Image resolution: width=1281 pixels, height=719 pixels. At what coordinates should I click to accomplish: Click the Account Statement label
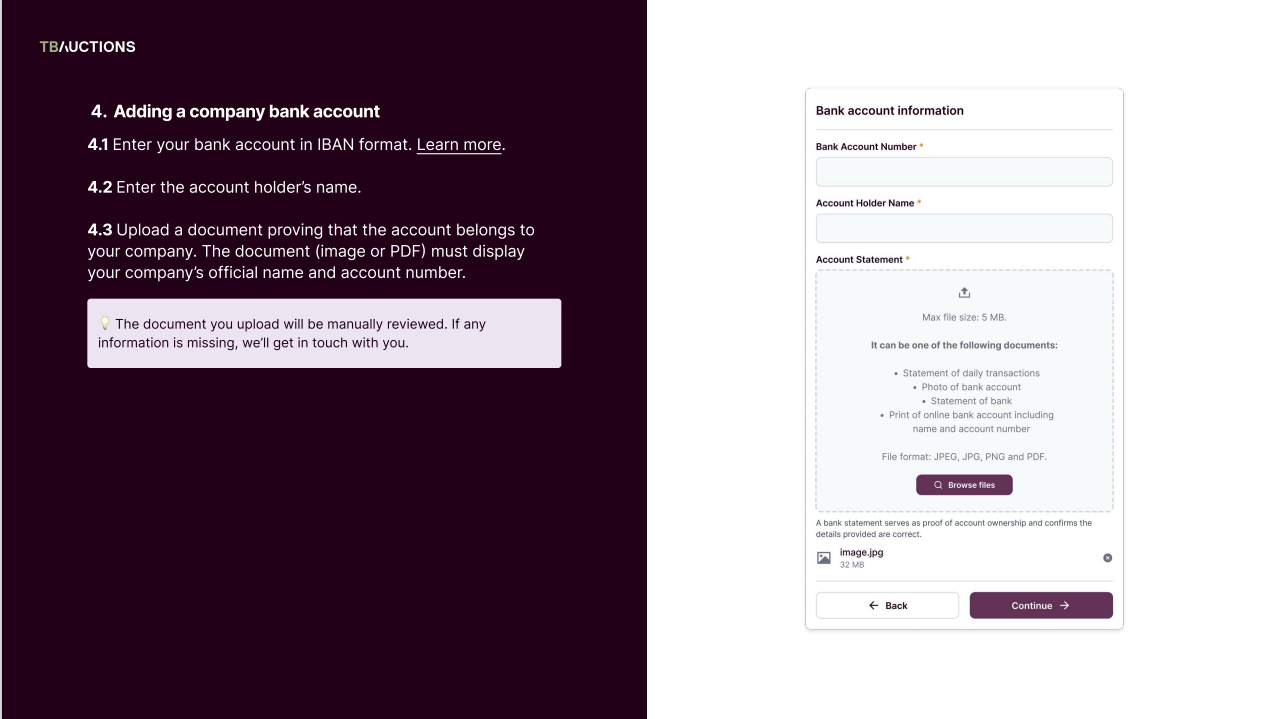859,260
